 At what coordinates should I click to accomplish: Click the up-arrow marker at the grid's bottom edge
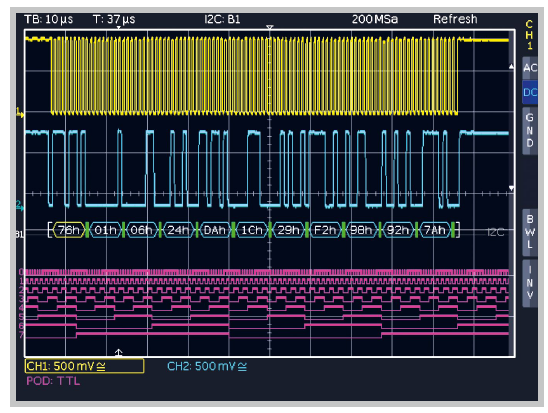point(118,353)
